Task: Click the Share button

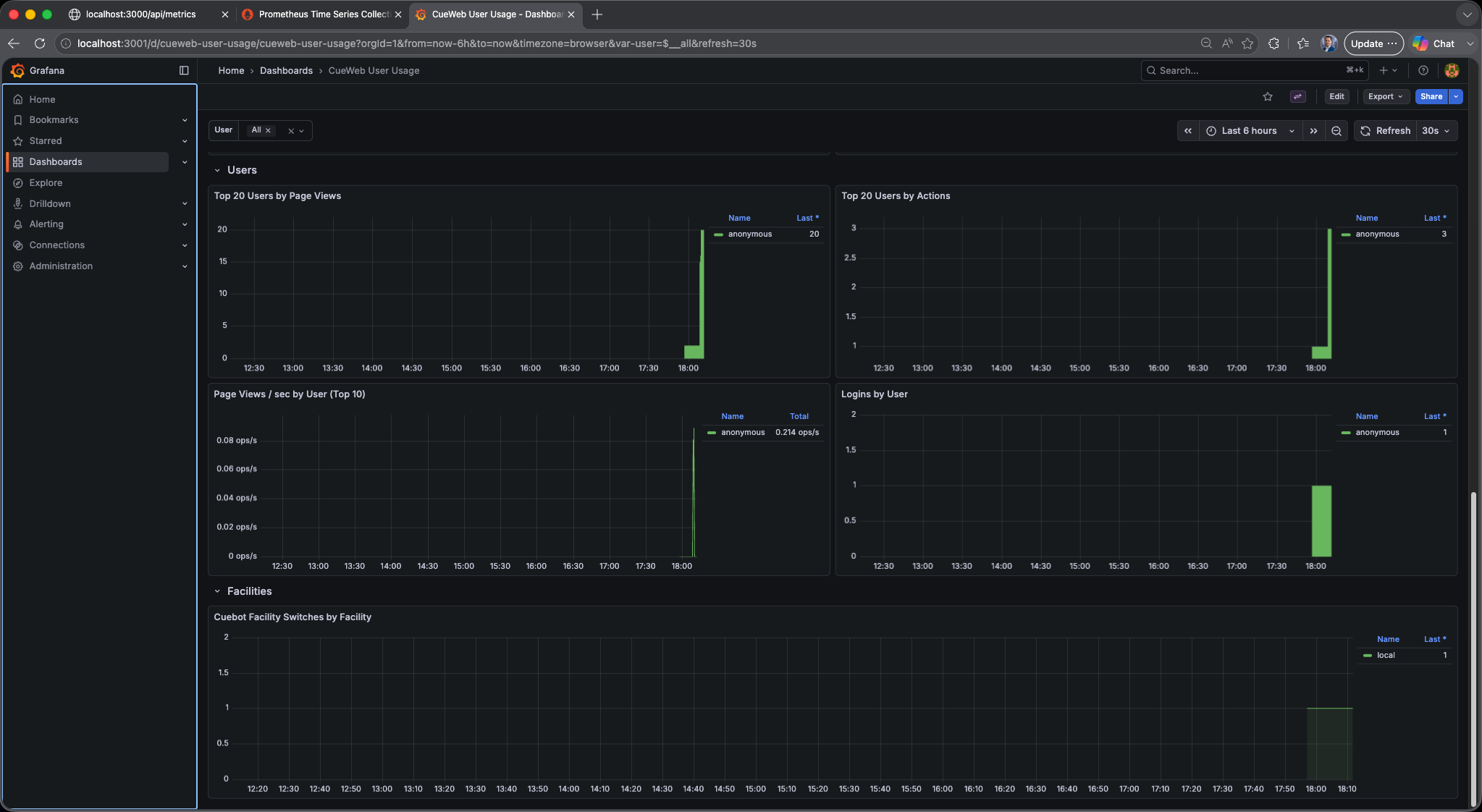Action: pyautogui.click(x=1431, y=96)
